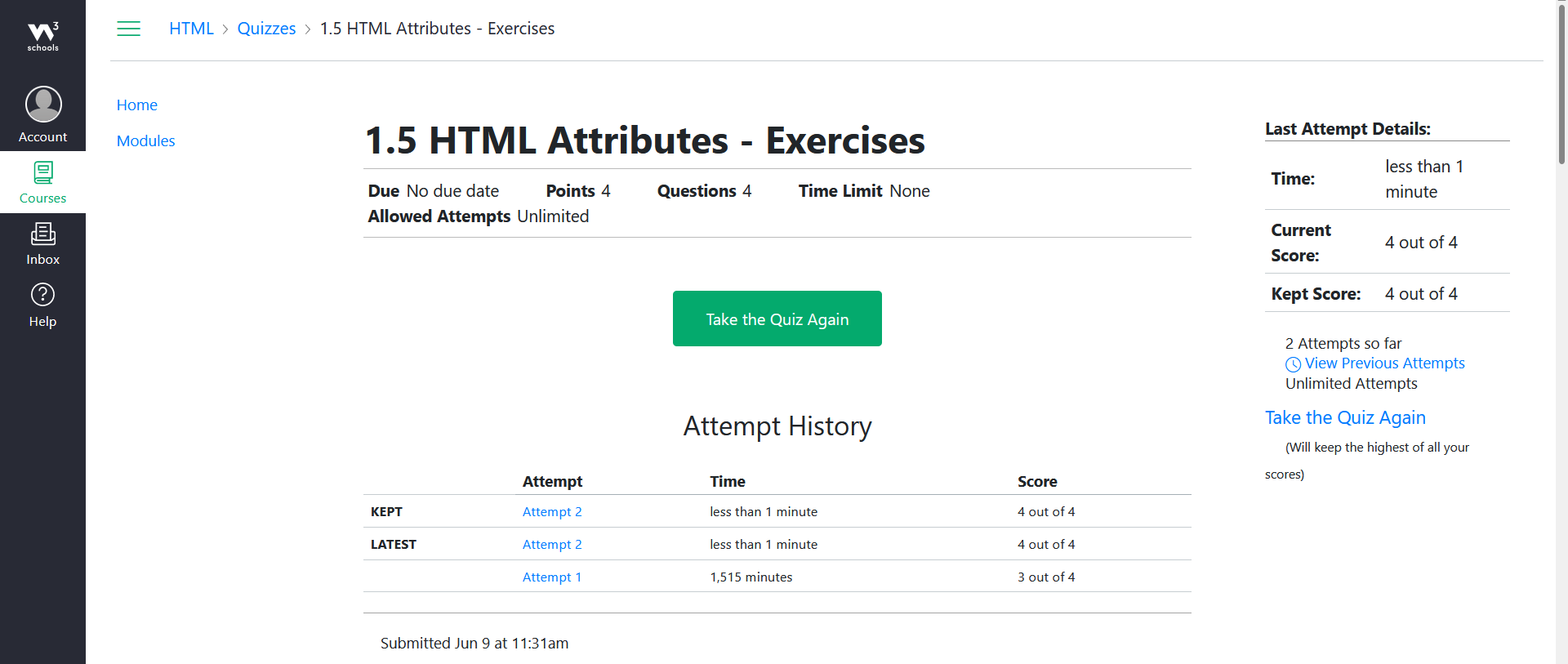Open the Account profile avatar
The image size is (1568, 664).
(x=43, y=104)
